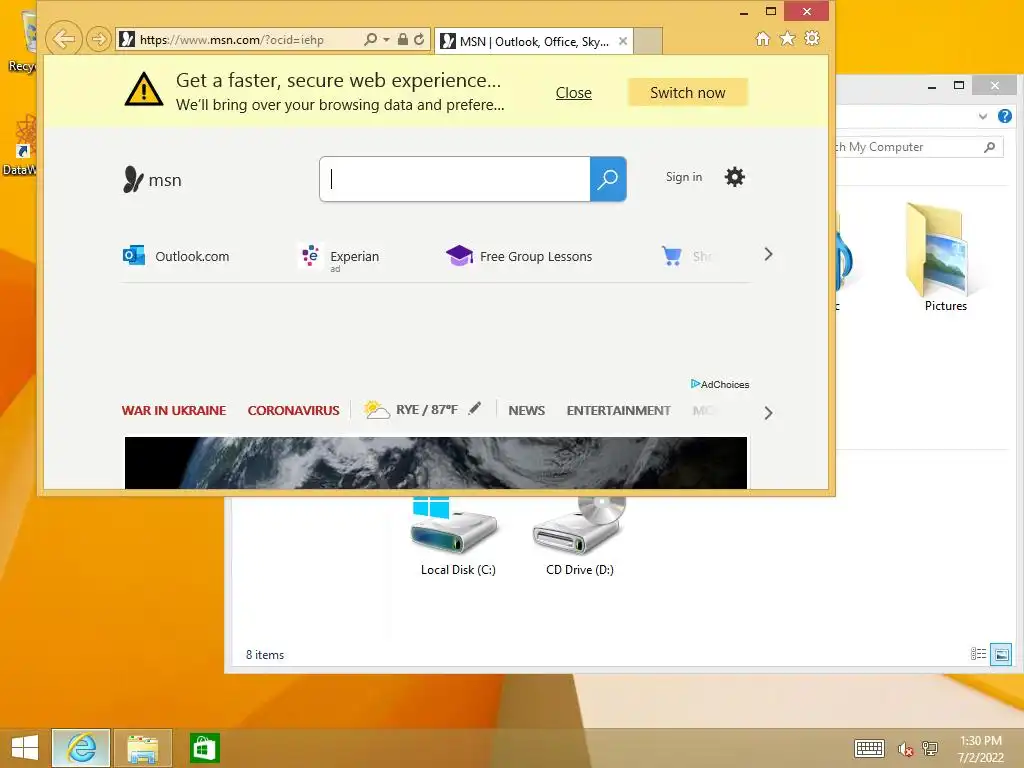Close the MSN browser tab
This screenshot has width=1024, height=768.
point(623,41)
